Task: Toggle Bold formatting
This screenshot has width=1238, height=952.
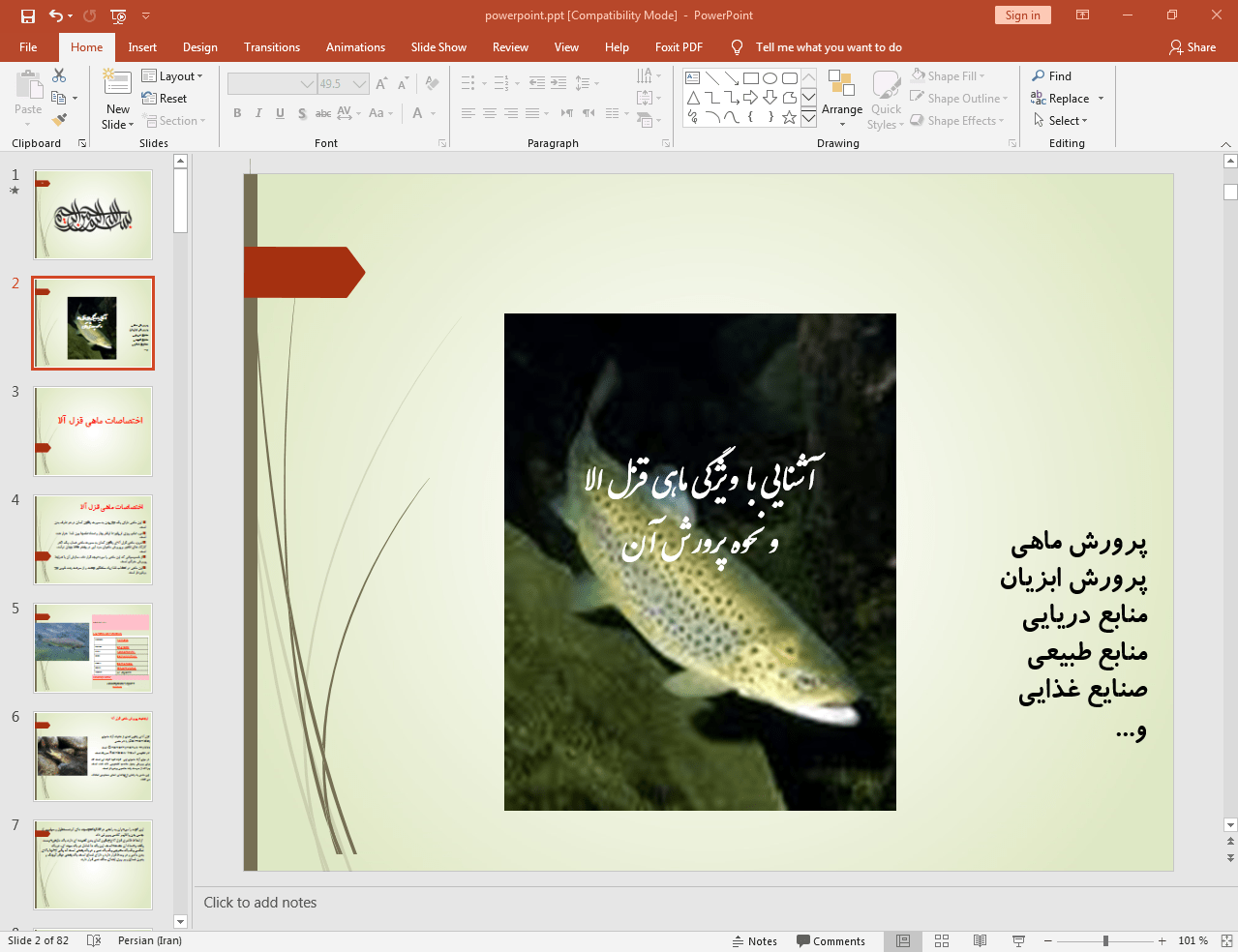Action: [237, 113]
